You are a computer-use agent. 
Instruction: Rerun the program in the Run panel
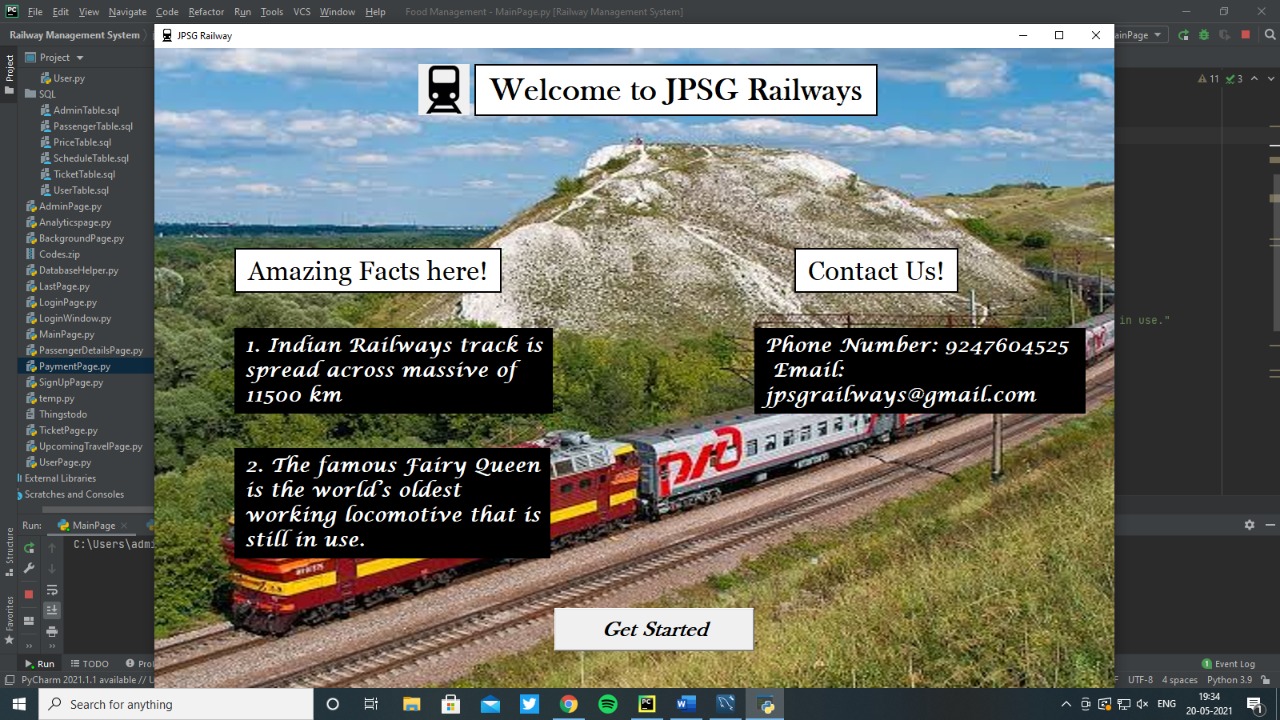29,548
